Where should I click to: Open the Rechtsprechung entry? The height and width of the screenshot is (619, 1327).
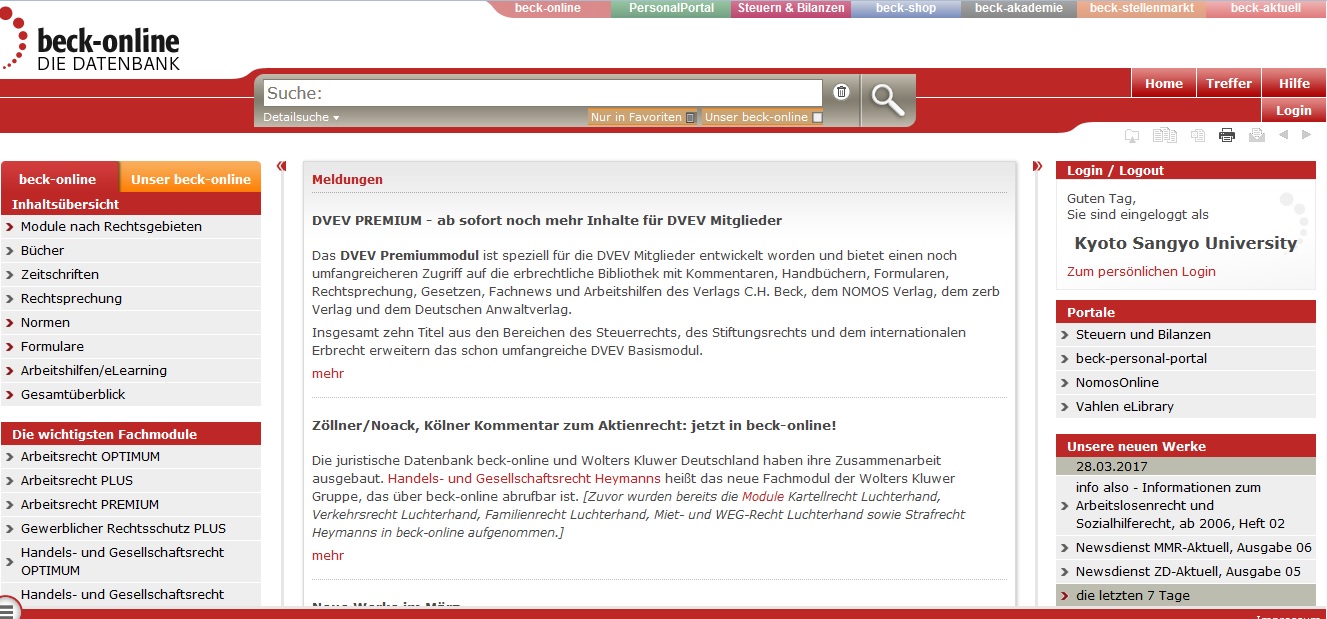(131, 299)
